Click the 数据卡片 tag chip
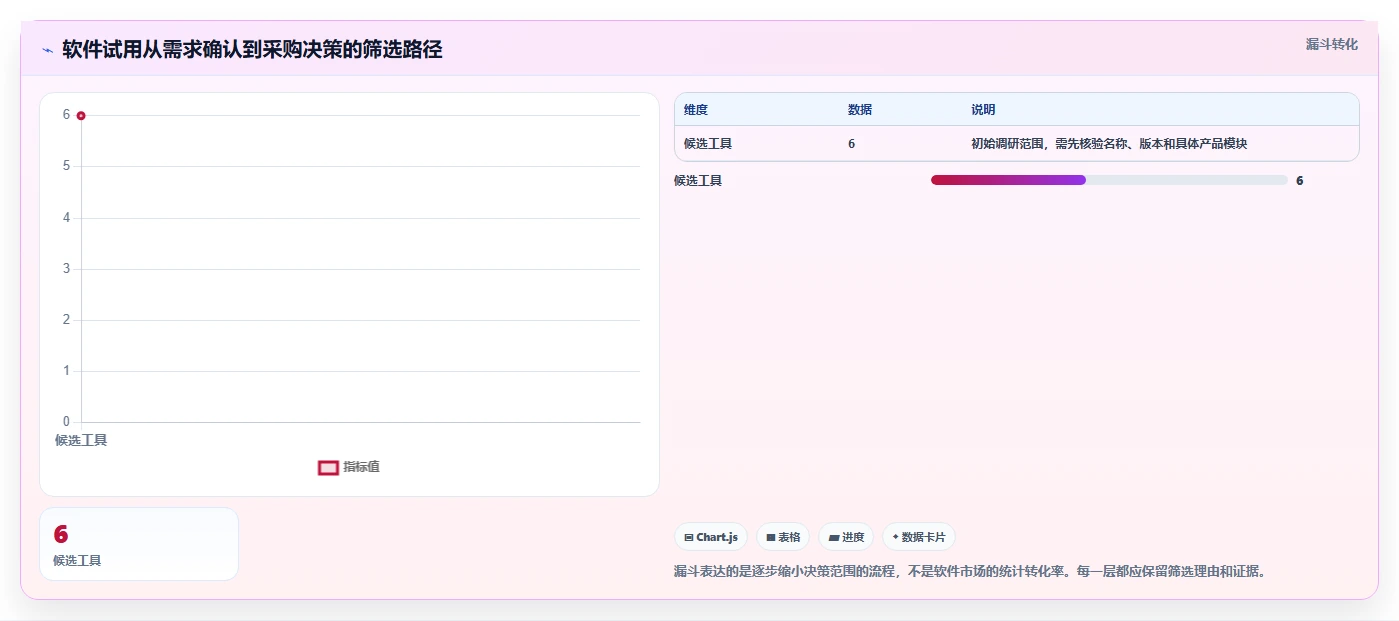Viewport: 1399px width, 621px height. pos(918,537)
